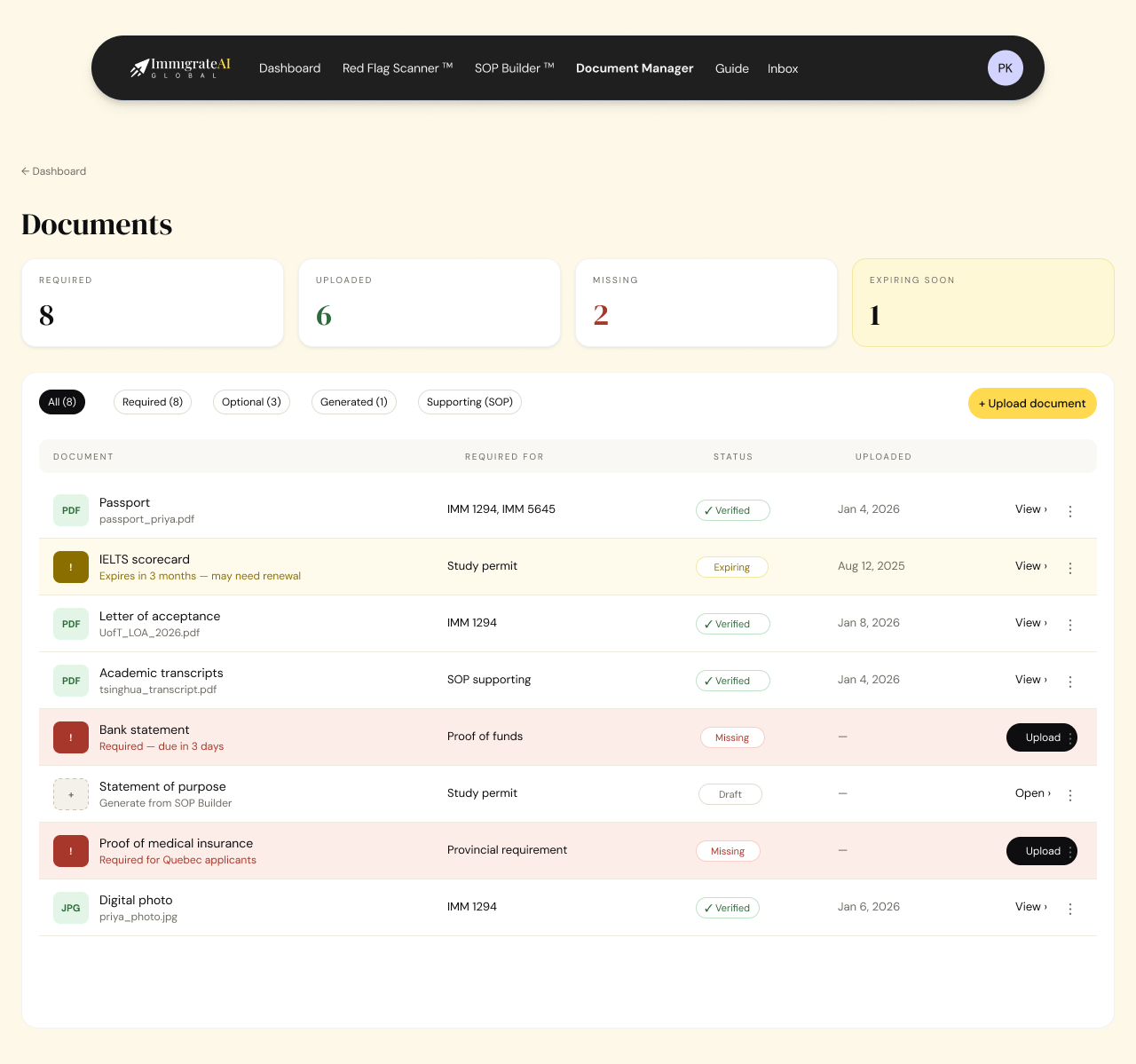Open the Inbox
This screenshot has width=1136, height=1064.
783,68
